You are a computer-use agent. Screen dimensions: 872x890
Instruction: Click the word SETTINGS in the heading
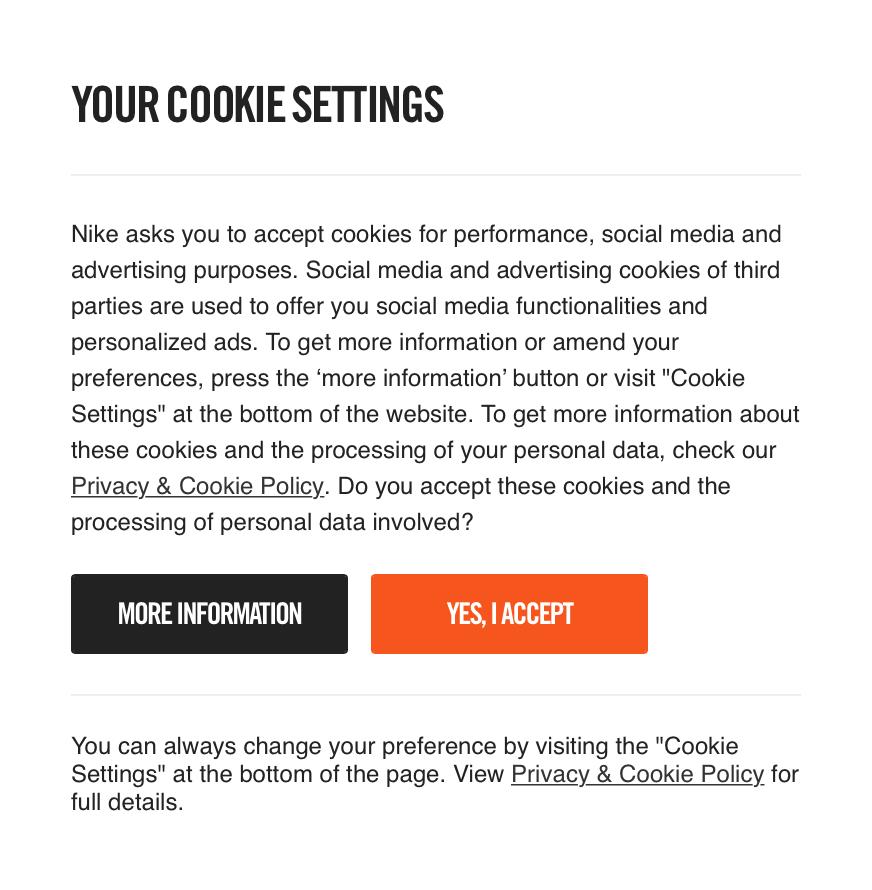[368, 105]
